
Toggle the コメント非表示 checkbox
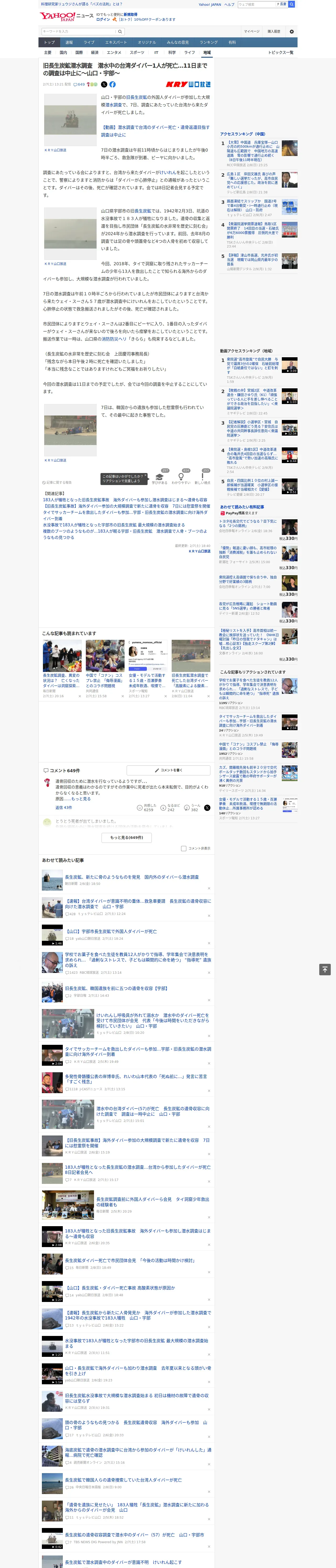point(183,848)
